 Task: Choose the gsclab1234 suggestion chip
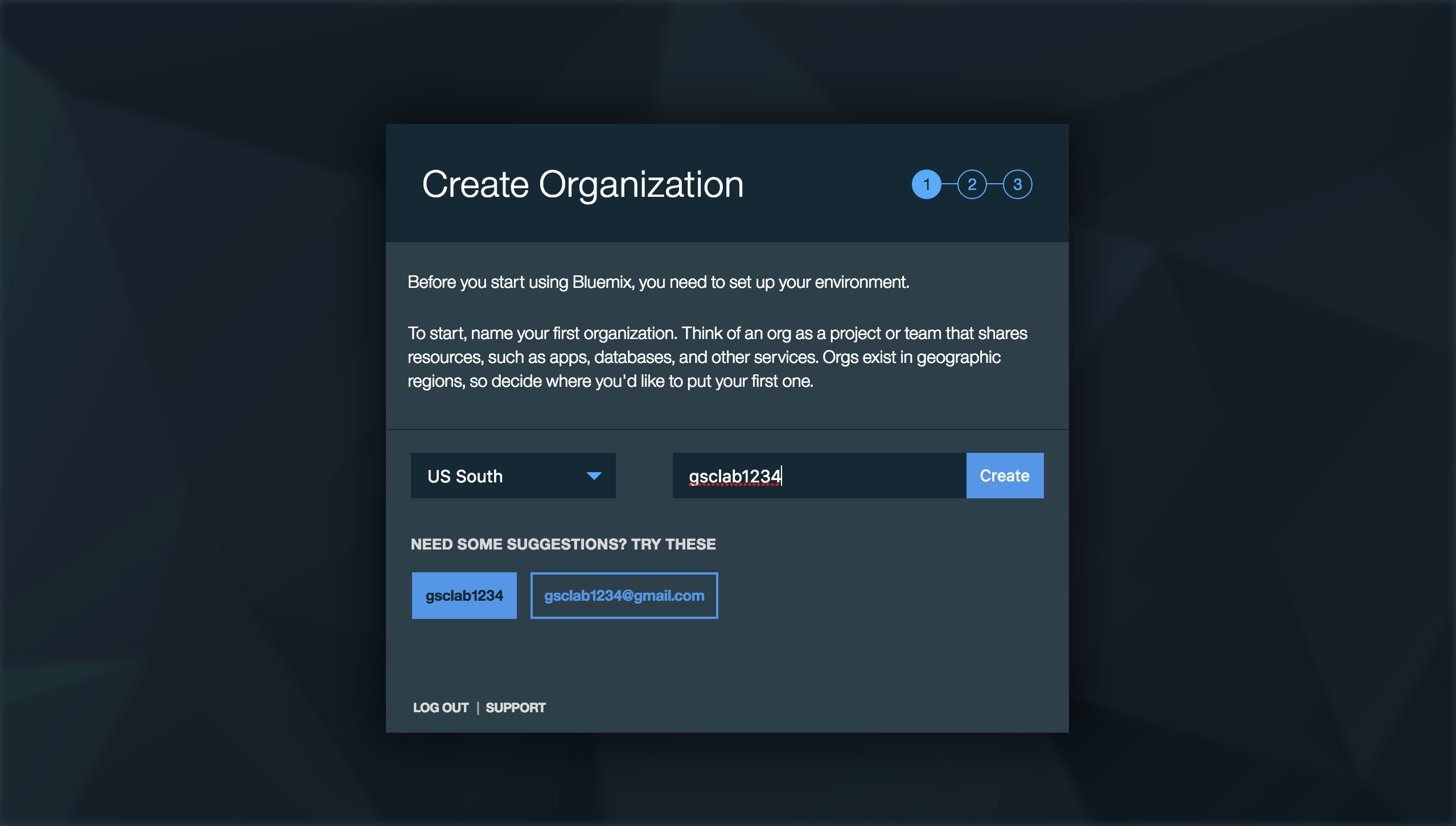464,596
